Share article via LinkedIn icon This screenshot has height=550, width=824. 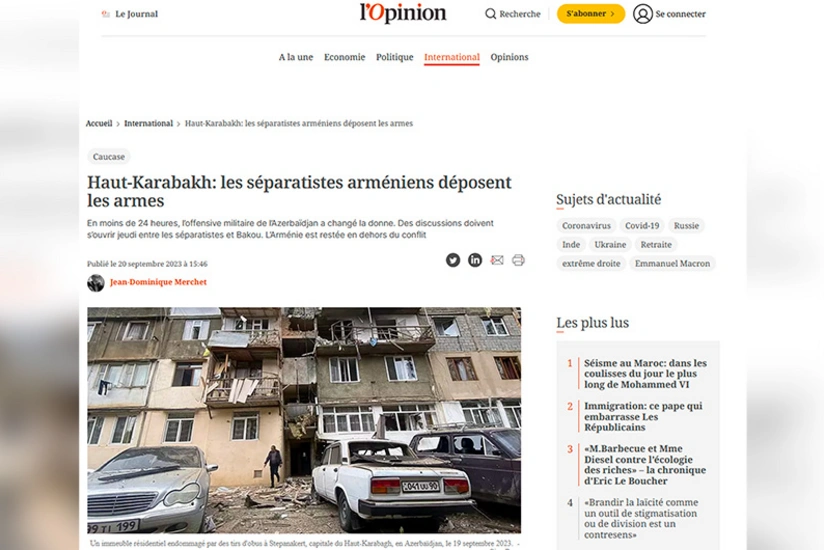coord(475,260)
